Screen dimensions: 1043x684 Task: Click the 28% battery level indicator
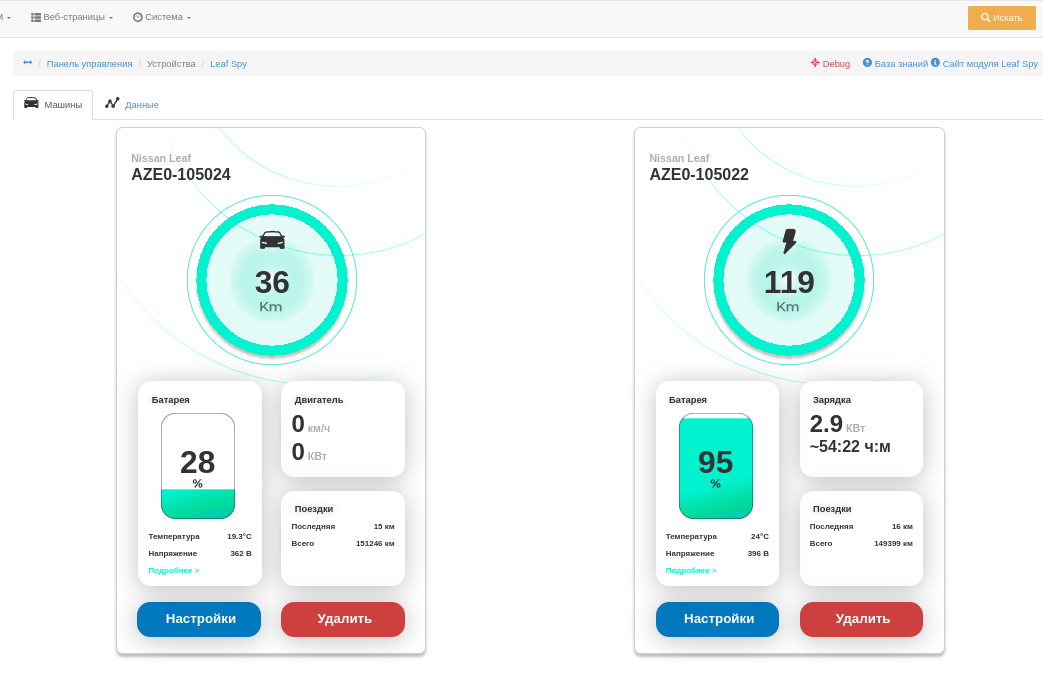(198, 466)
